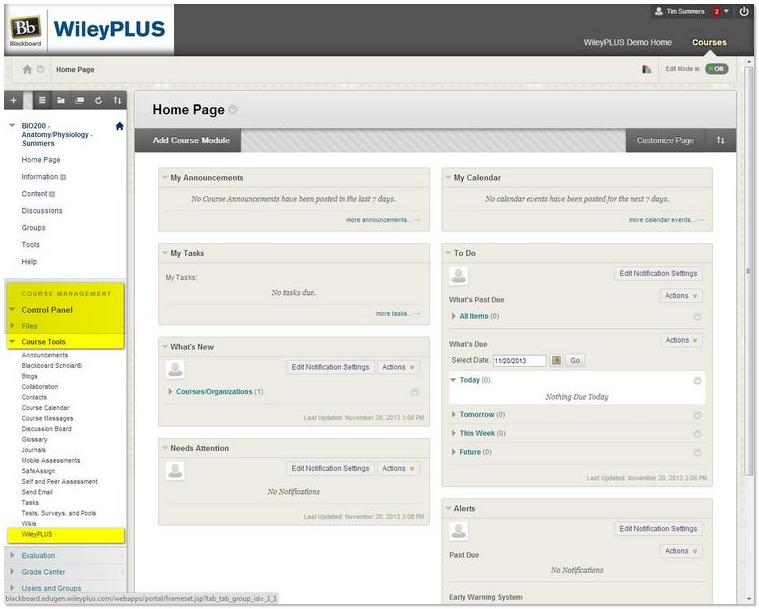Screen dimensions: 759x609
Task: Expand This Week in What's Due
Action: 454,433
